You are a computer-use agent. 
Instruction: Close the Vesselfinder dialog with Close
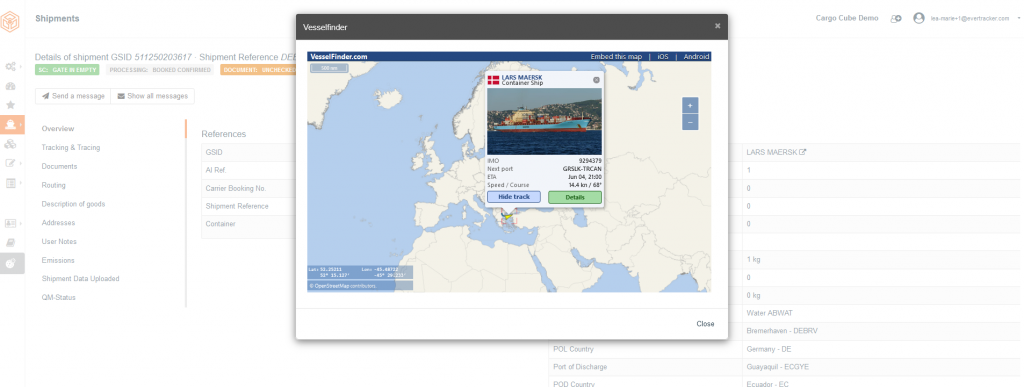pyautogui.click(x=705, y=324)
